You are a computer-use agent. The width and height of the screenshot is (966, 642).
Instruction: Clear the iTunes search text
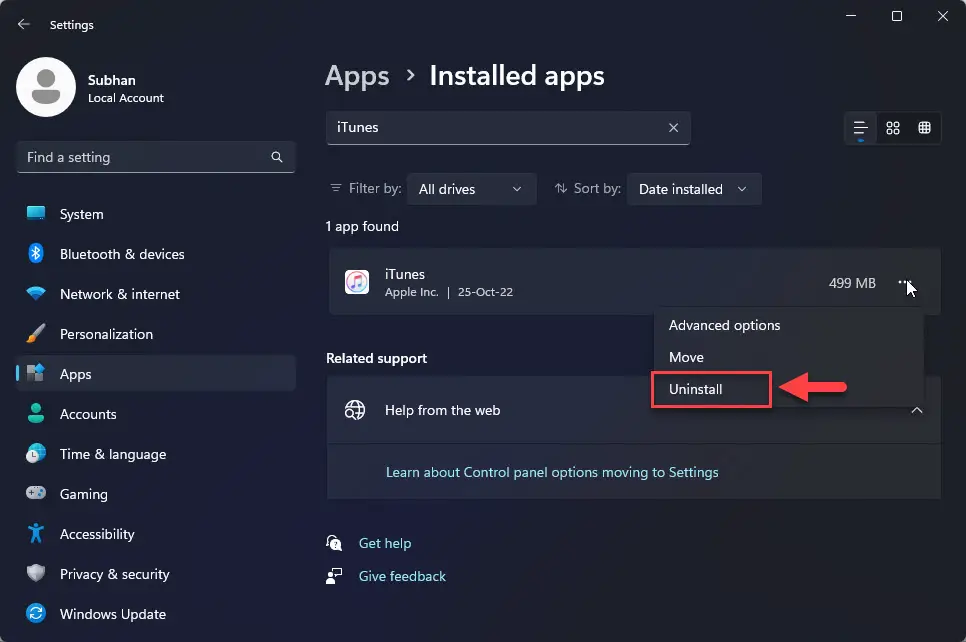(x=673, y=128)
